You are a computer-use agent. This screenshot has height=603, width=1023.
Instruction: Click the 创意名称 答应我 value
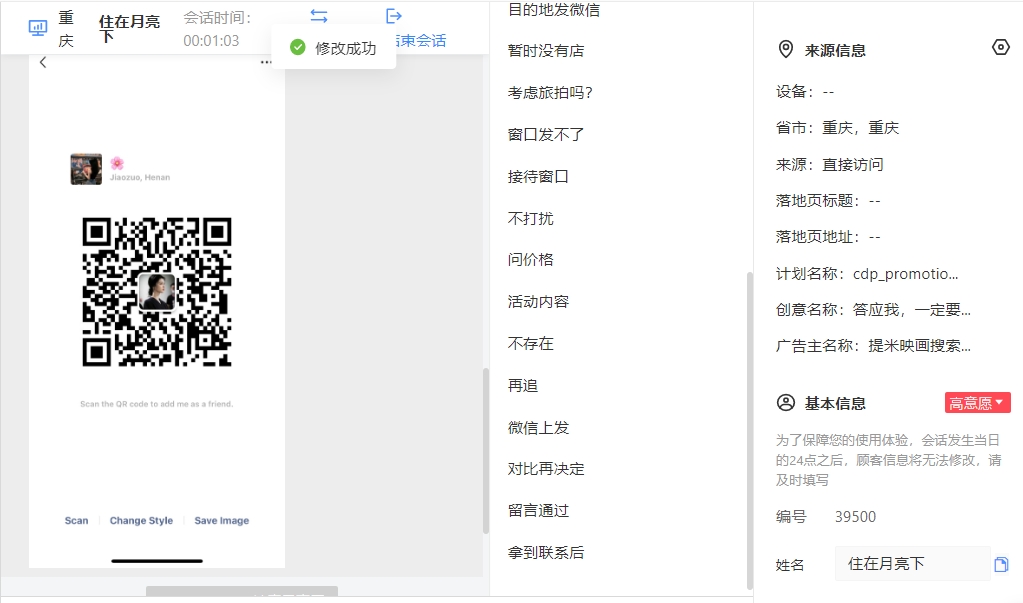point(911,309)
